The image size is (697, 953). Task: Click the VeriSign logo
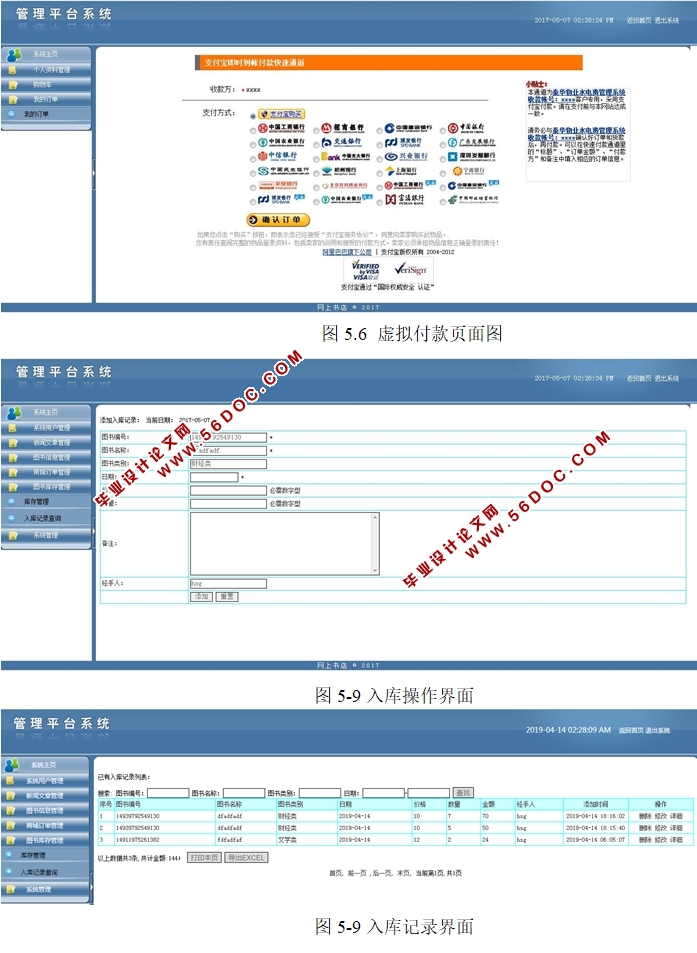411,269
